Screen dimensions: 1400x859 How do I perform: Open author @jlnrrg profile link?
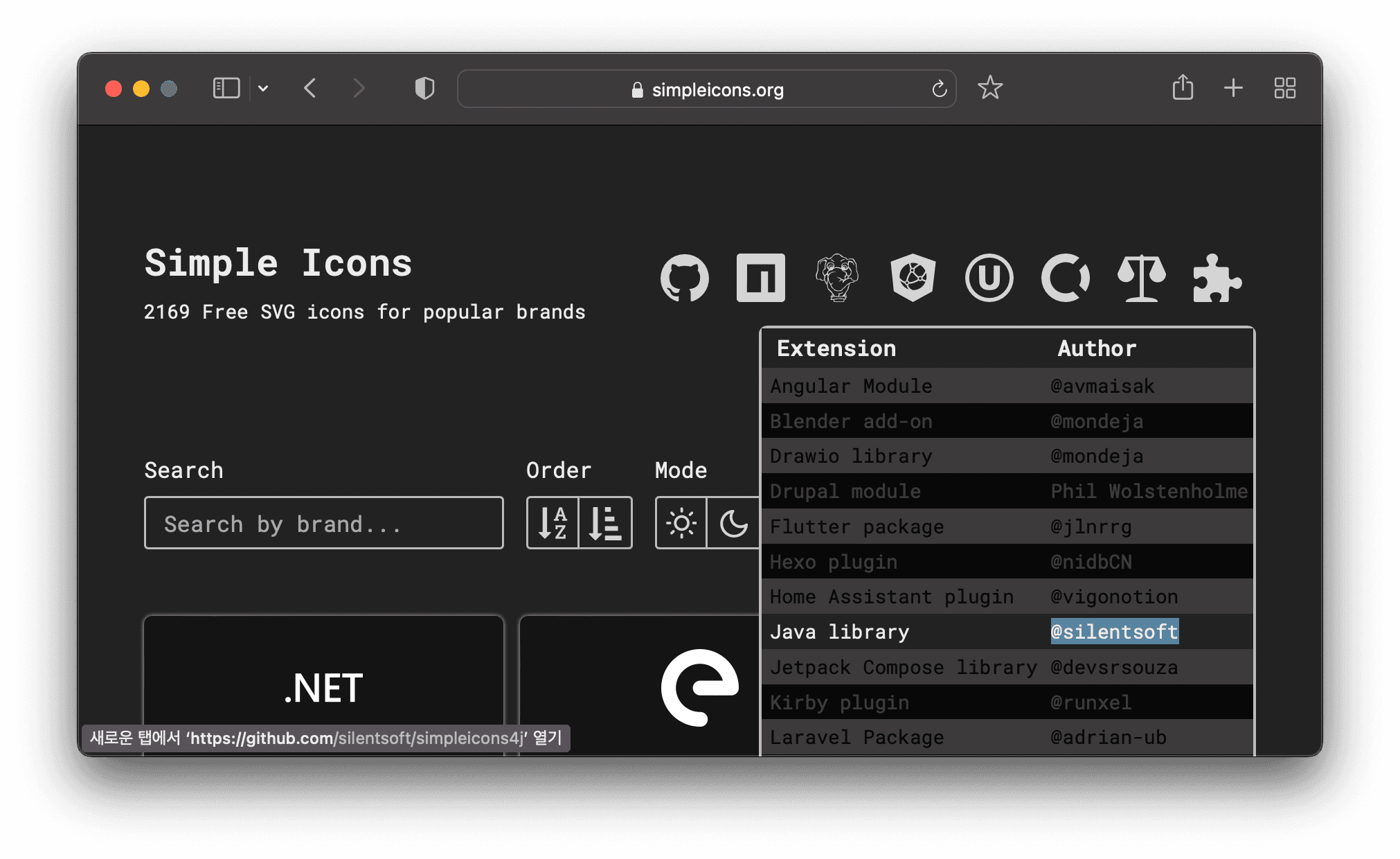tap(1091, 526)
